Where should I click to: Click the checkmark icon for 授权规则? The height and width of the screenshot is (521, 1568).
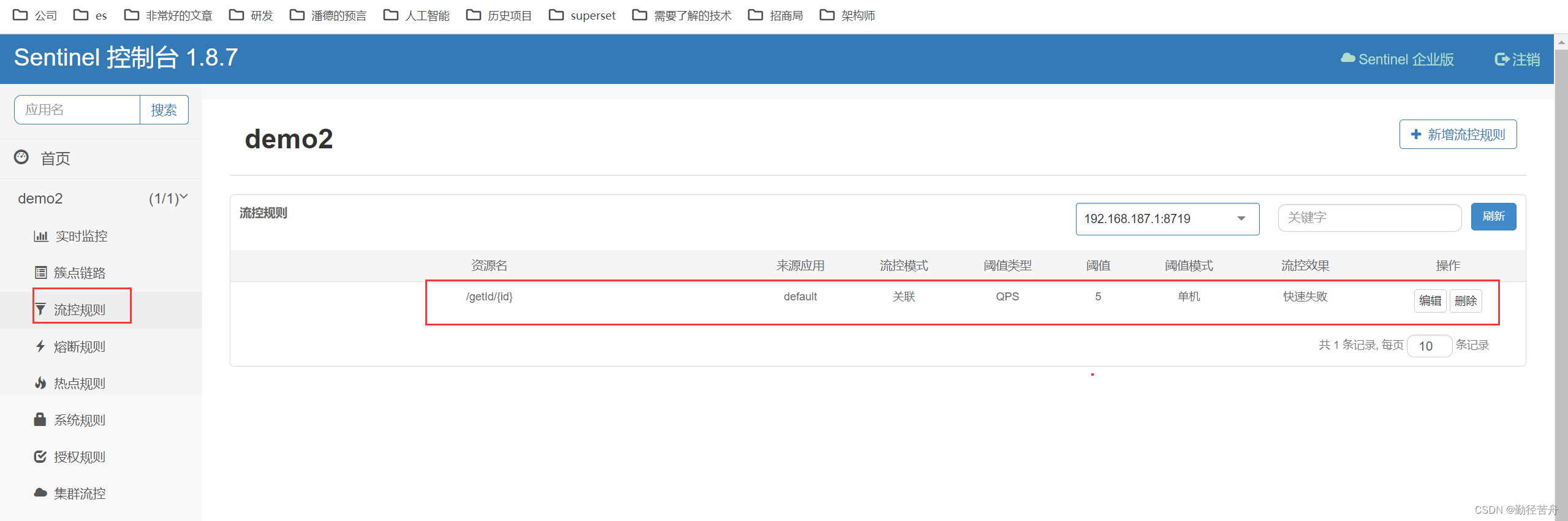point(40,457)
